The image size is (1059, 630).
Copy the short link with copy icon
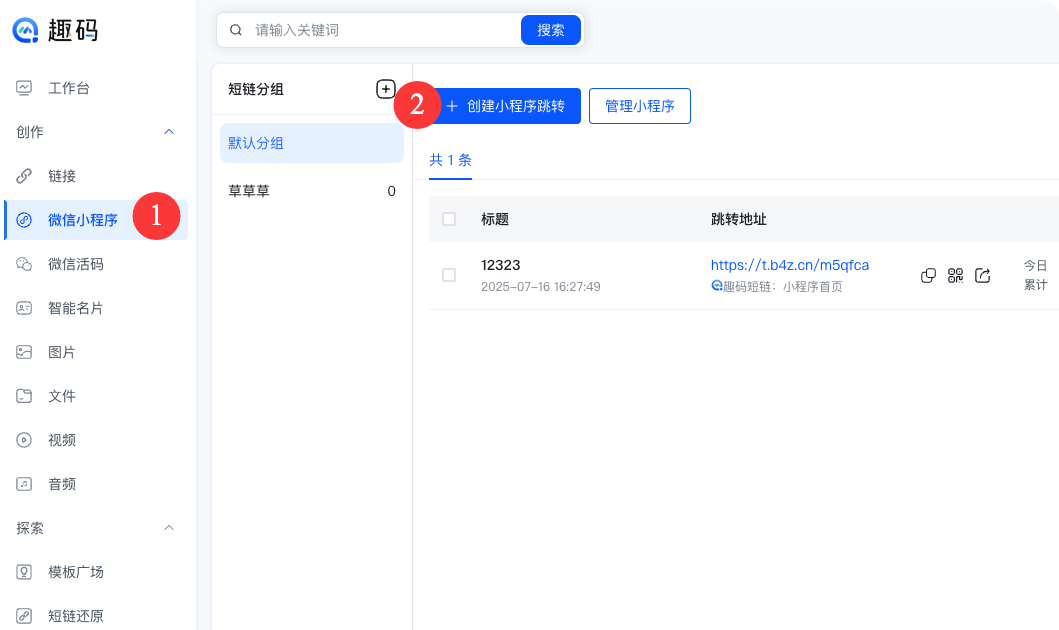929,275
